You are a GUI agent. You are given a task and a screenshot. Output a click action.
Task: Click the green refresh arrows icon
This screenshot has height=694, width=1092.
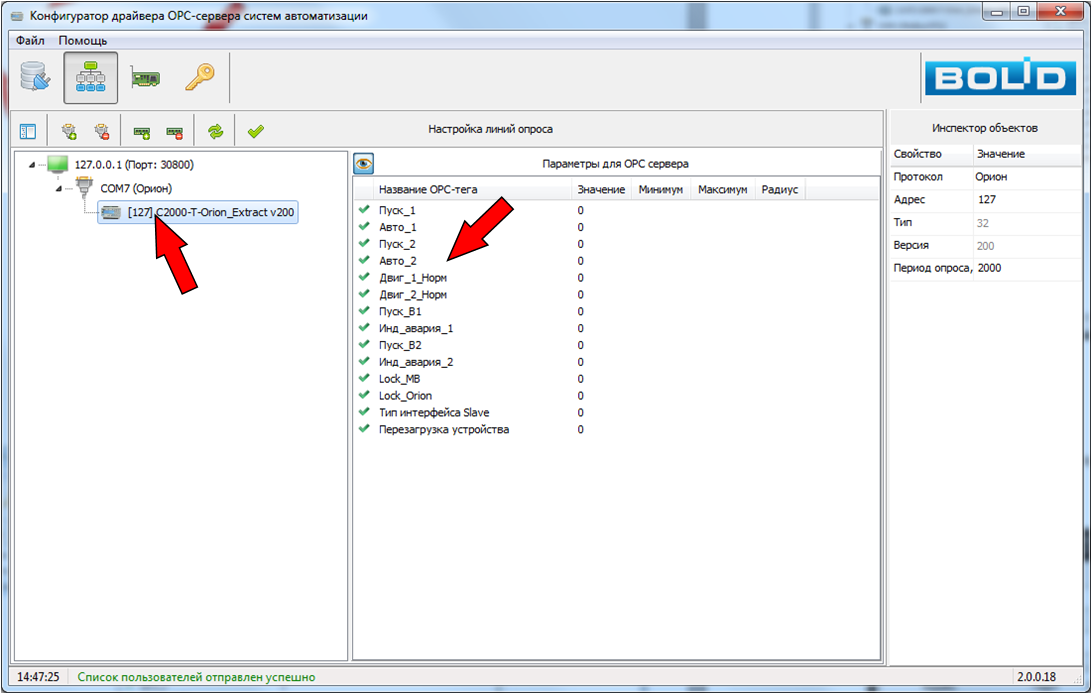coord(215,131)
